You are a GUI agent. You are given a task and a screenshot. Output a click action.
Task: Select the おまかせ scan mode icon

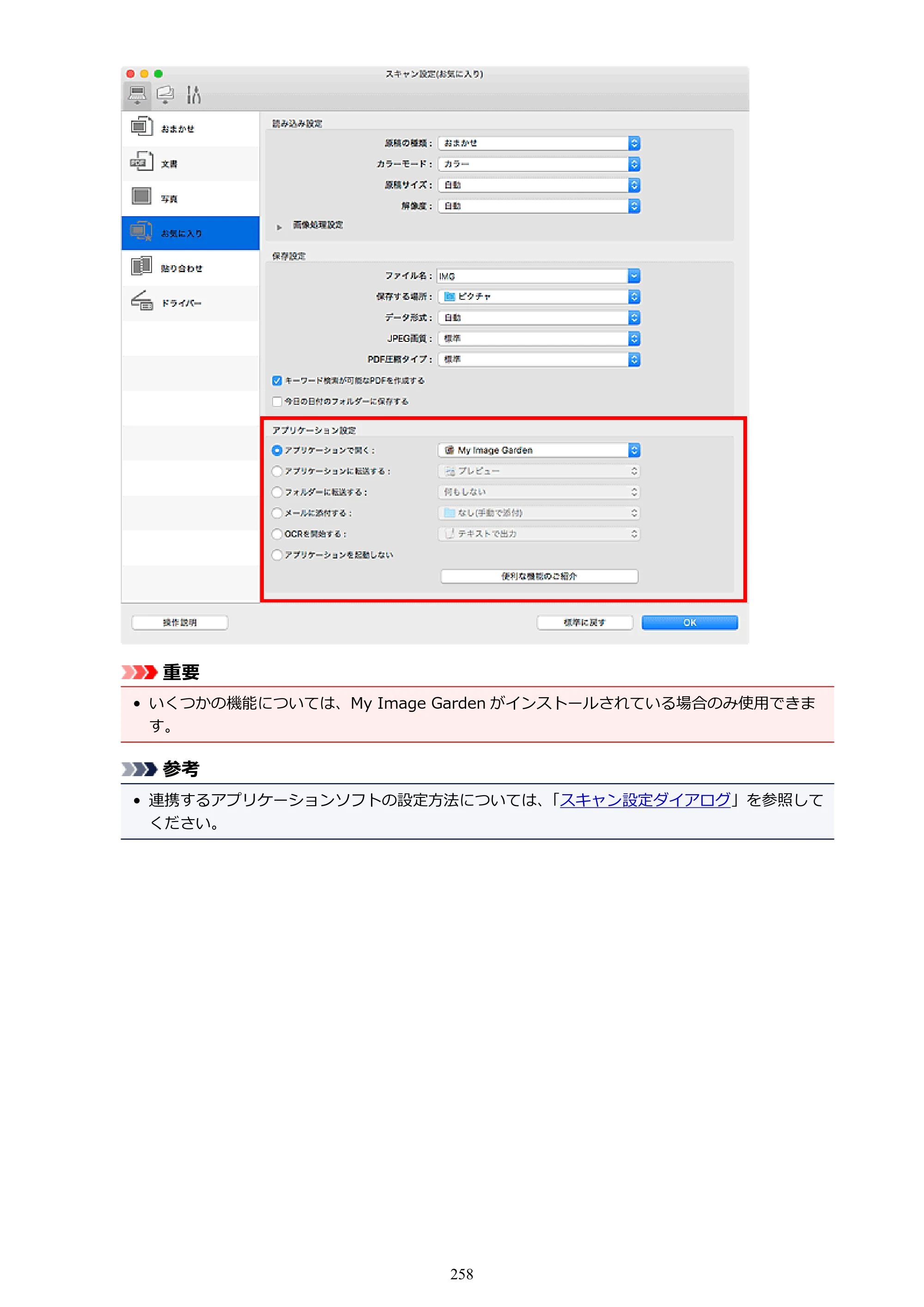click(141, 127)
